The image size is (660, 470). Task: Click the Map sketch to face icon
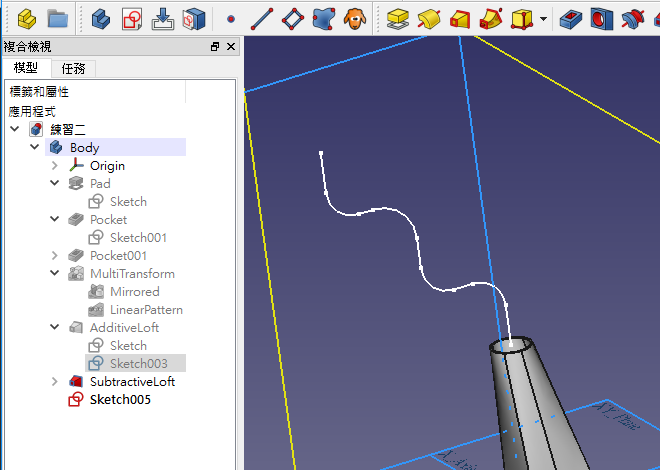[x=162, y=19]
